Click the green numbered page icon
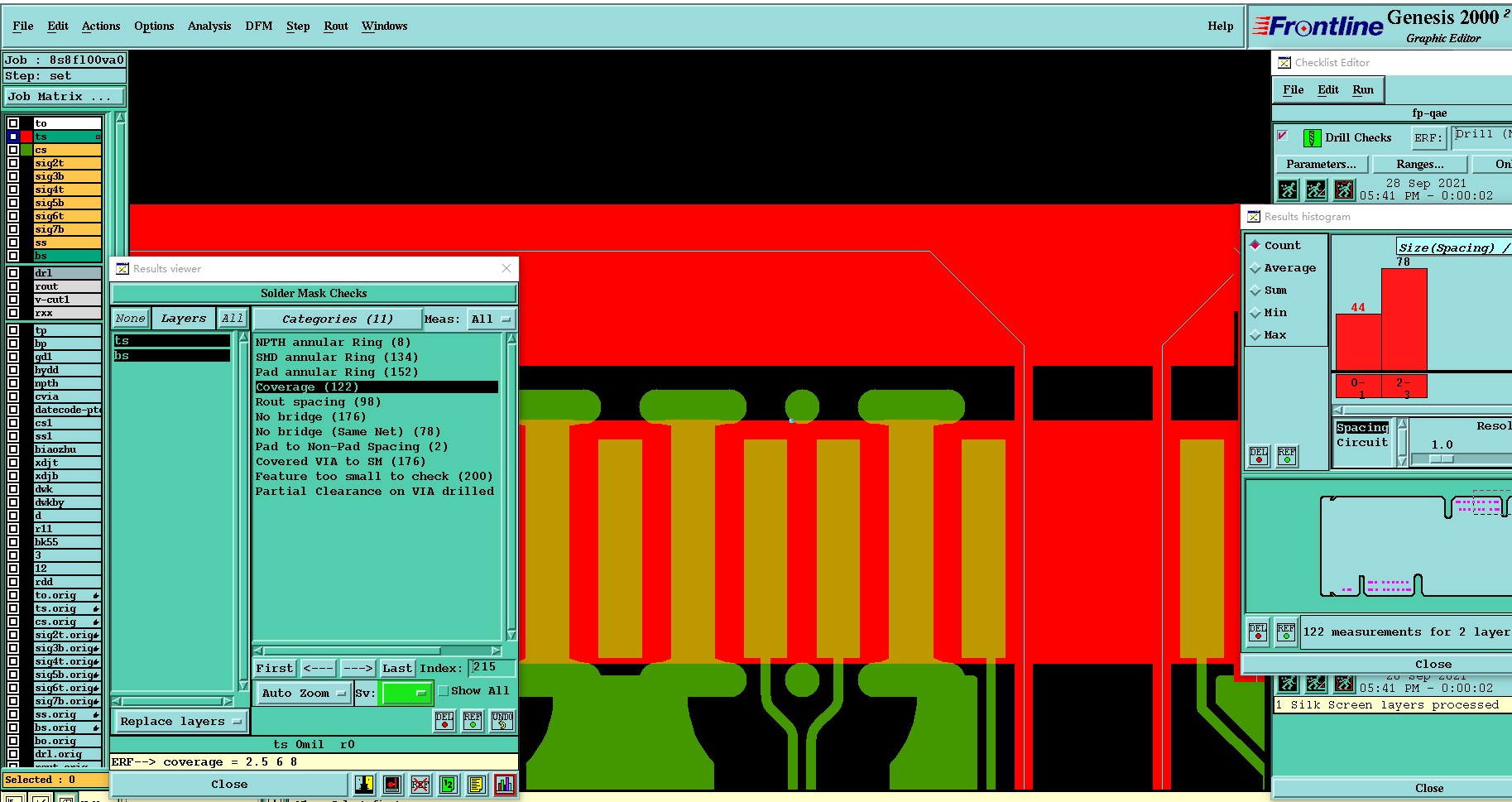This screenshot has width=1512, height=802. tap(449, 784)
